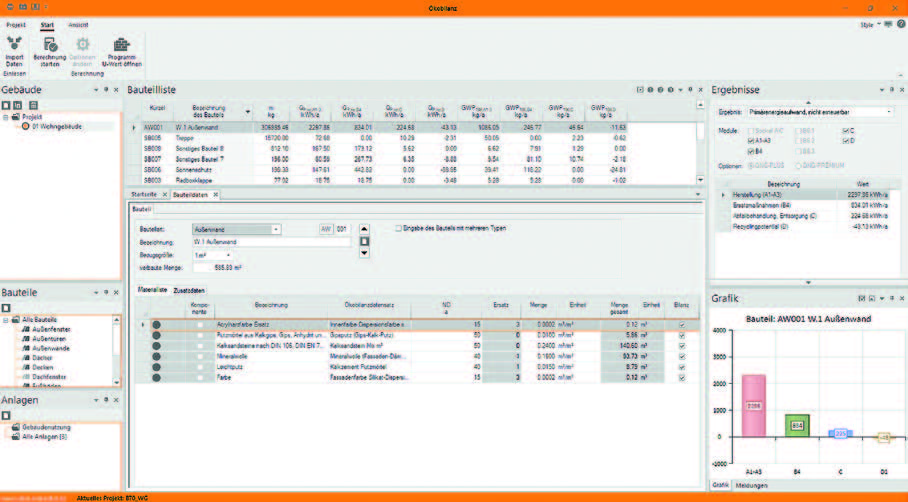Viewport: 908px width, 502px height.
Task: Click first icon in Grafik panel header
Action: [x=861, y=298]
